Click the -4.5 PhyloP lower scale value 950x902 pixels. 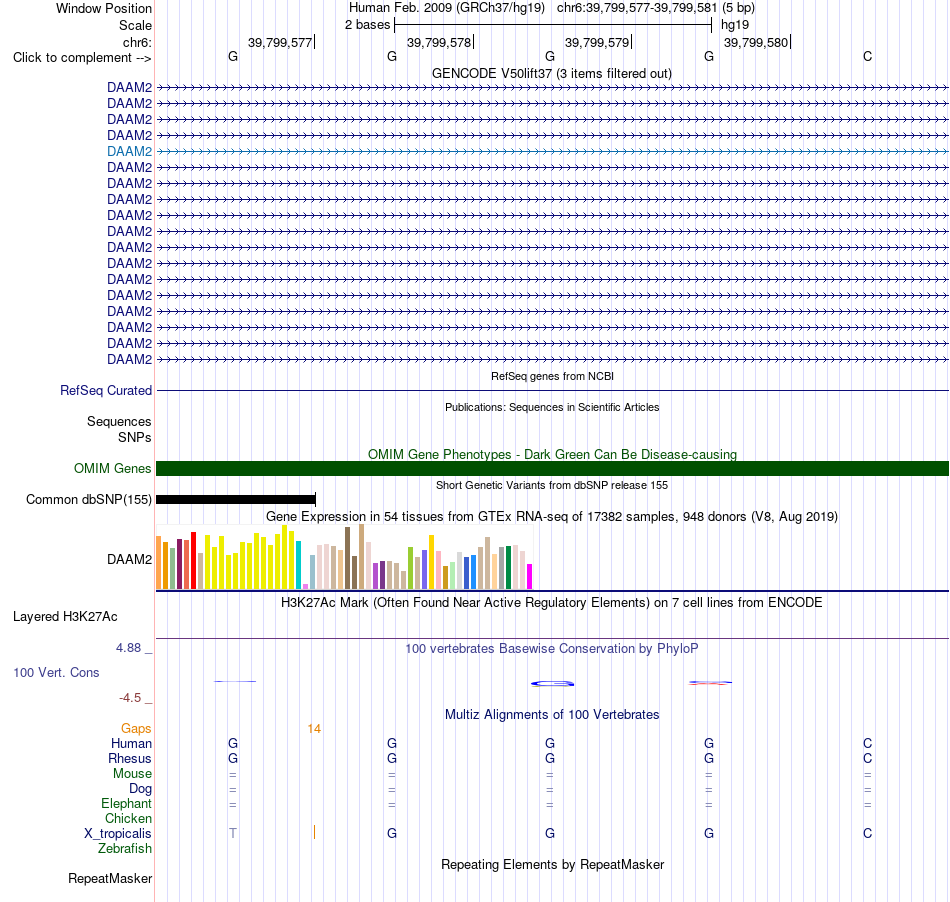click(130, 698)
